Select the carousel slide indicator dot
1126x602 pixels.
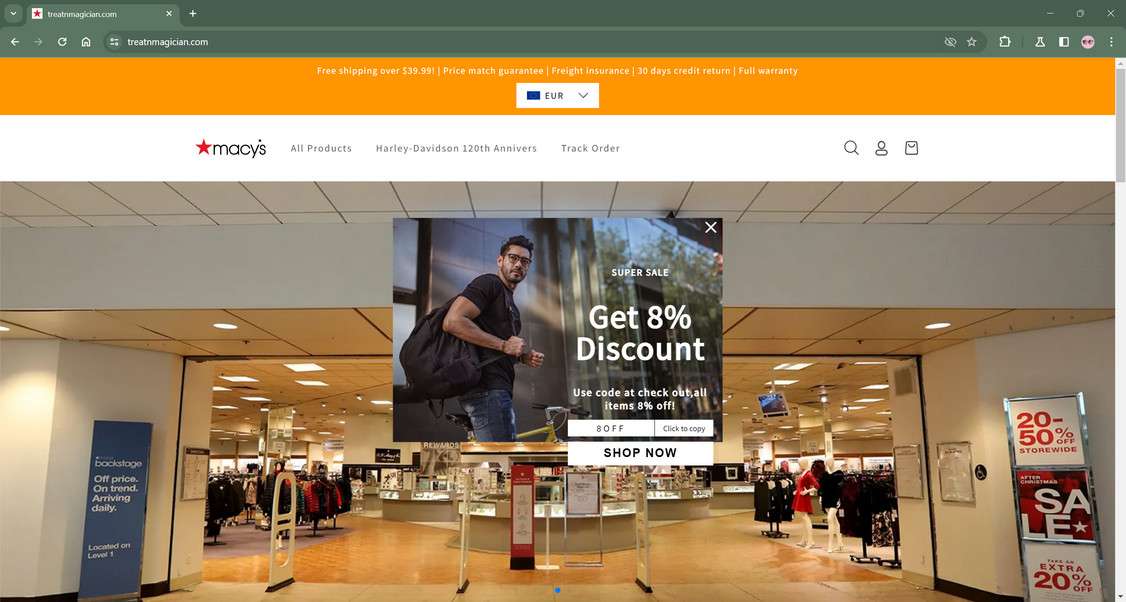(x=557, y=591)
